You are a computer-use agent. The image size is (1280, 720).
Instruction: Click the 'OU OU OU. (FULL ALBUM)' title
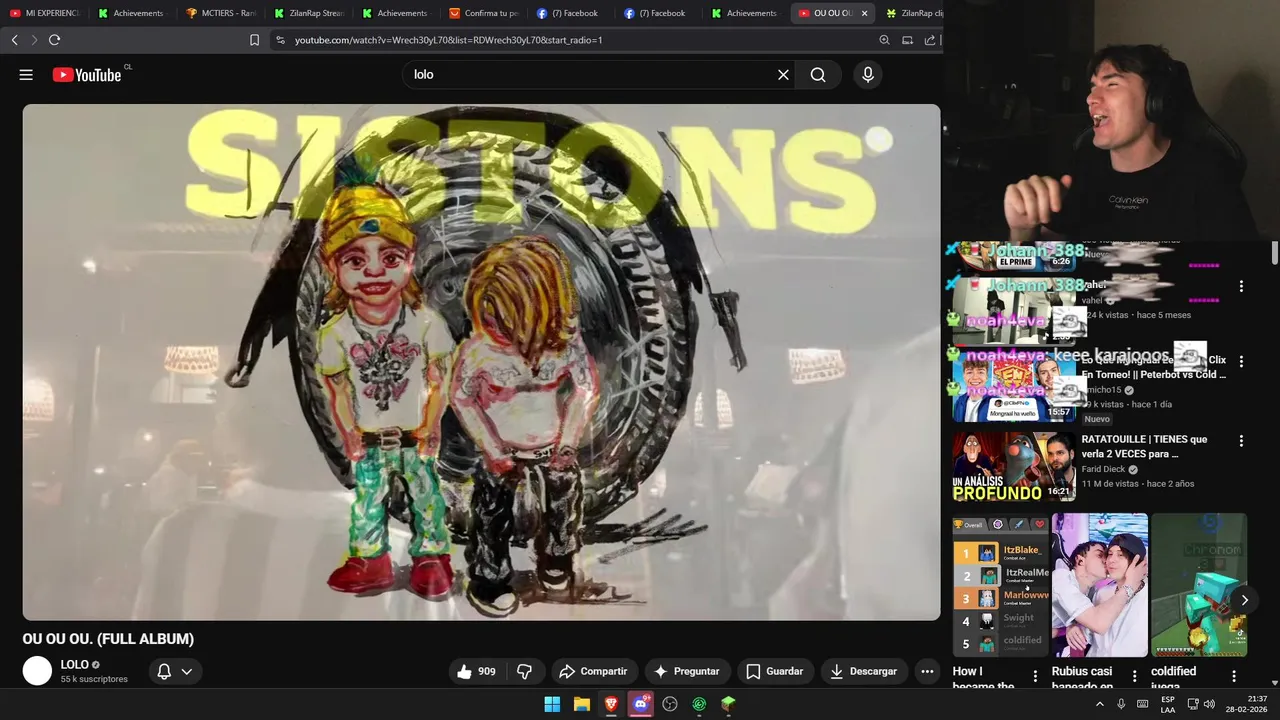pos(108,639)
